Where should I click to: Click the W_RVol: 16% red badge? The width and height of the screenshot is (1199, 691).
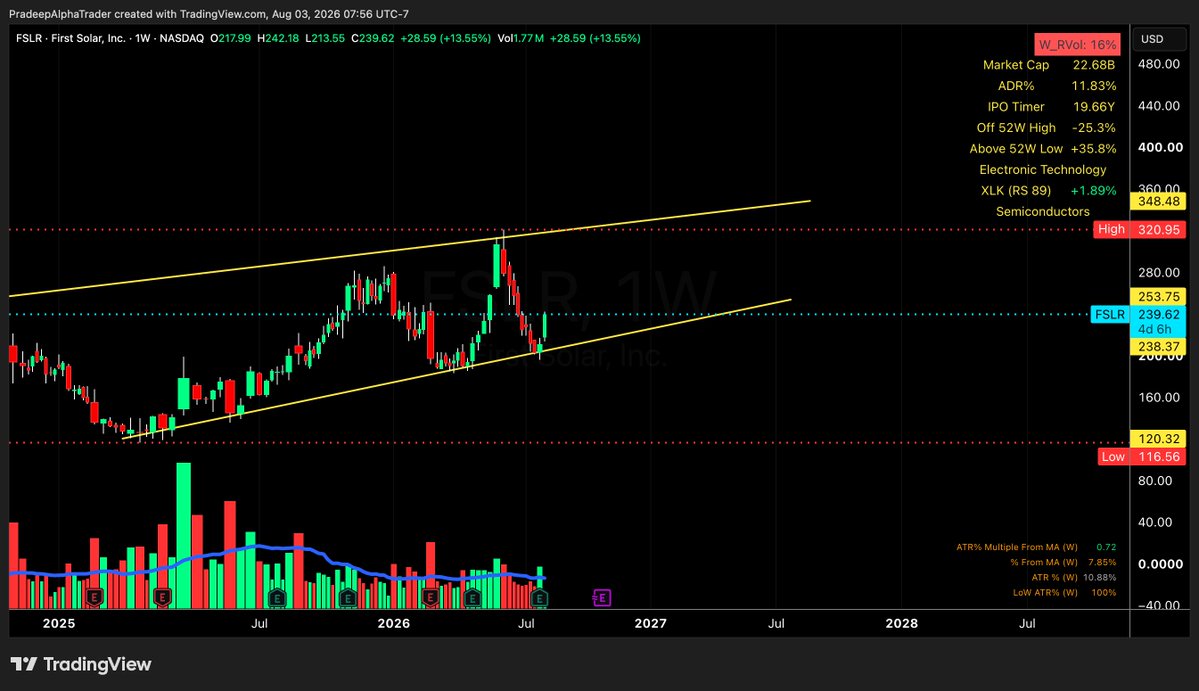[x=1077, y=44]
